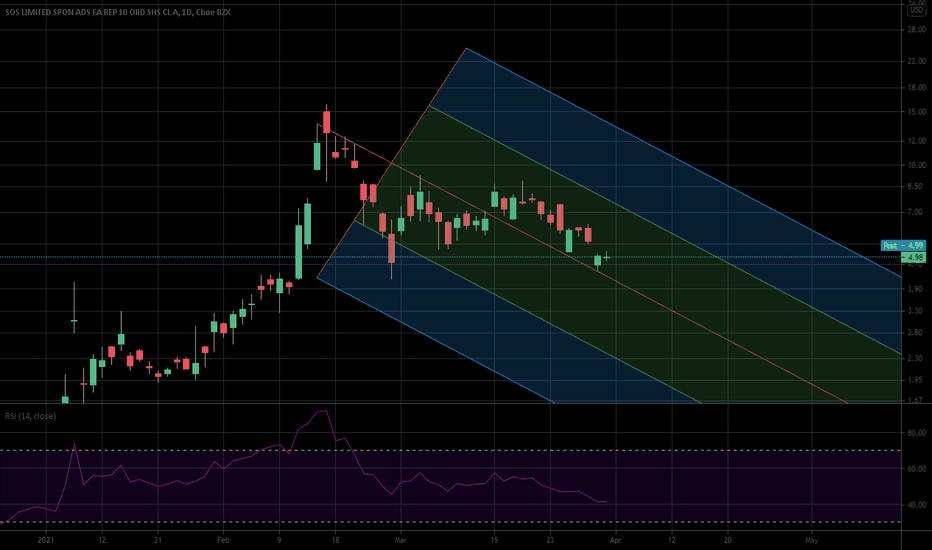Viewport: 932px width, 550px height.
Task: Select the RSI (14, close) indicator label
Action: [x=30, y=416]
